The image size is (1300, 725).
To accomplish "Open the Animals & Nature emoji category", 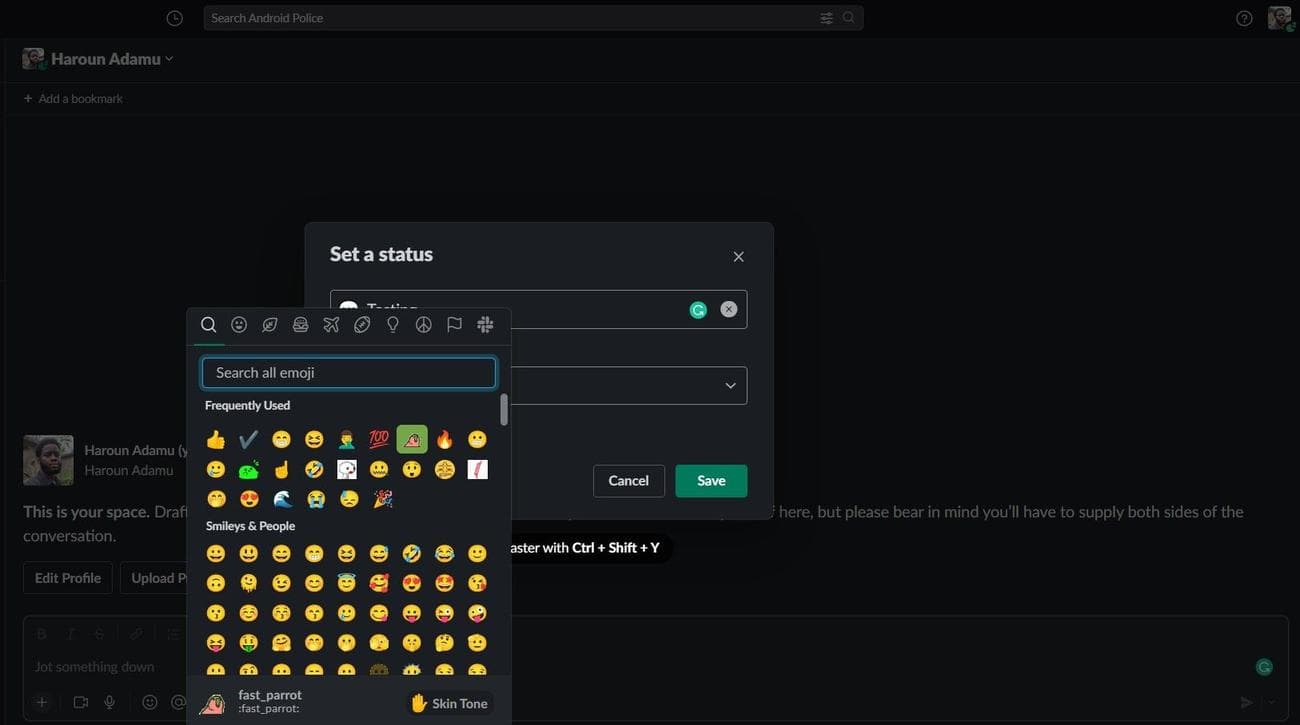I will (x=270, y=324).
